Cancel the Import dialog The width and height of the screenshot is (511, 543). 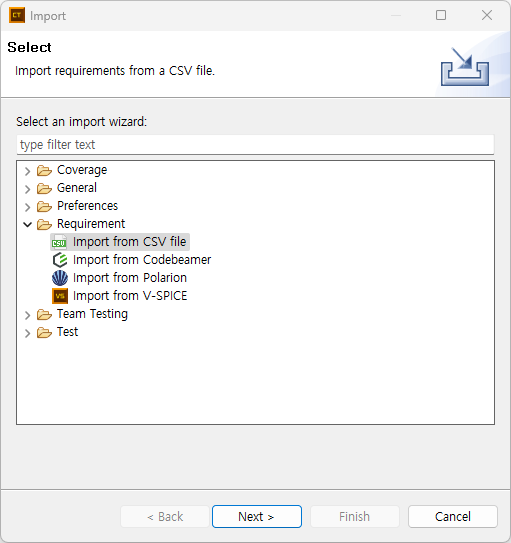click(x=452, y=516)
